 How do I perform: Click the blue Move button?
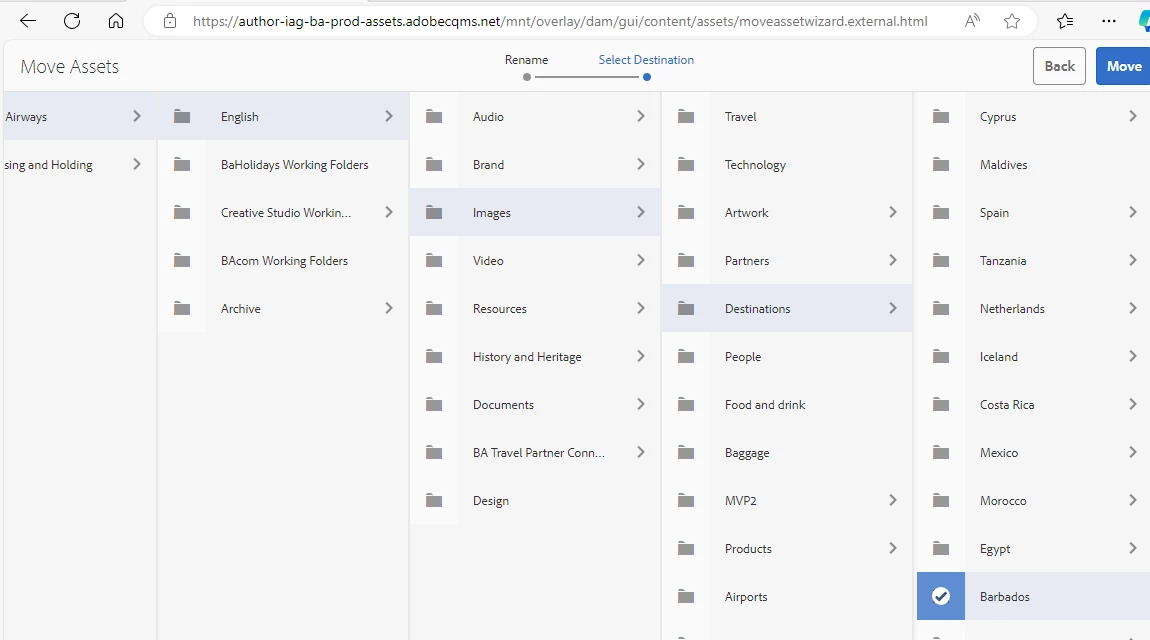click(x=1123, y=66)
